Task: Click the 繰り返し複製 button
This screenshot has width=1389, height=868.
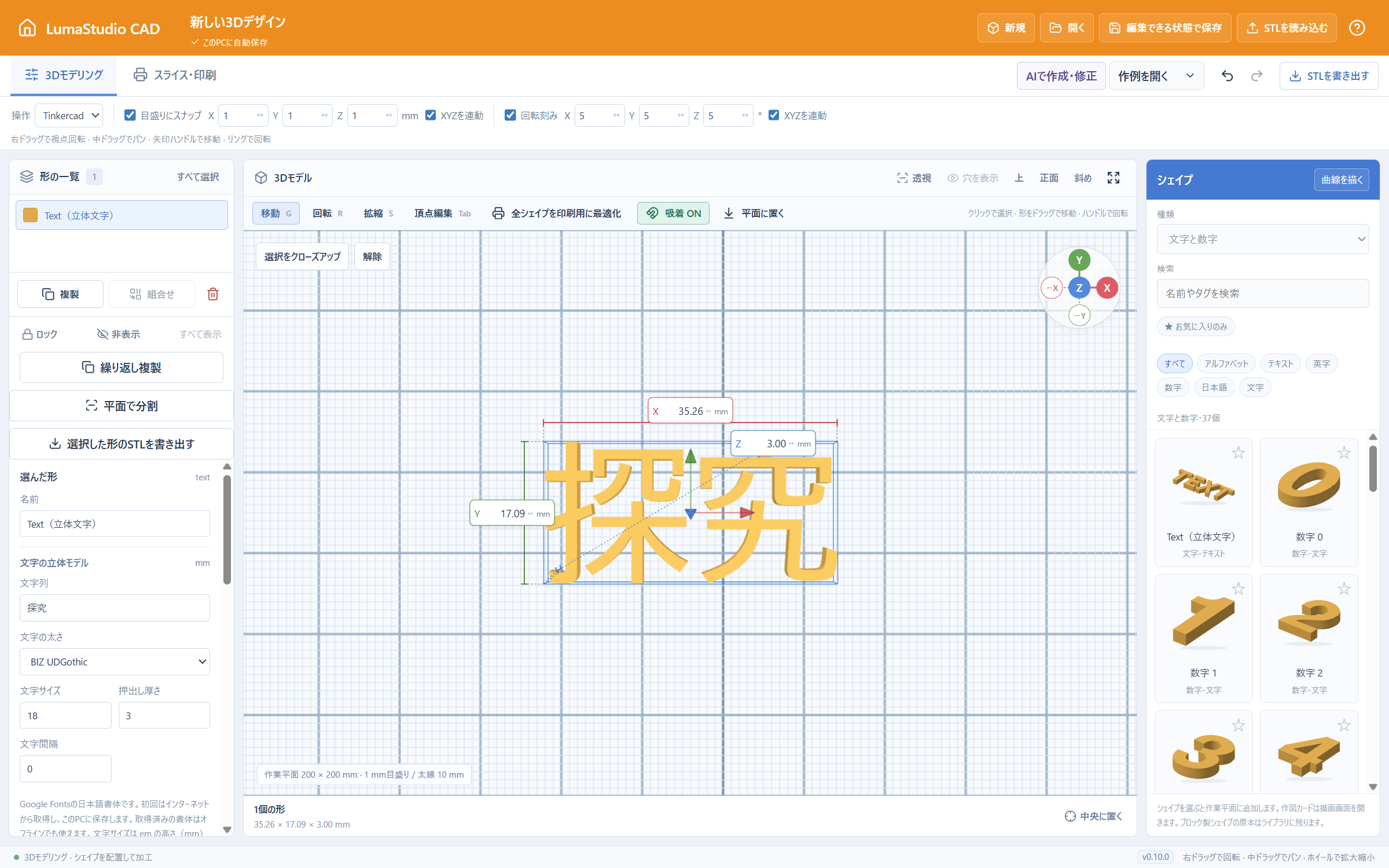Action: [122, 367]
